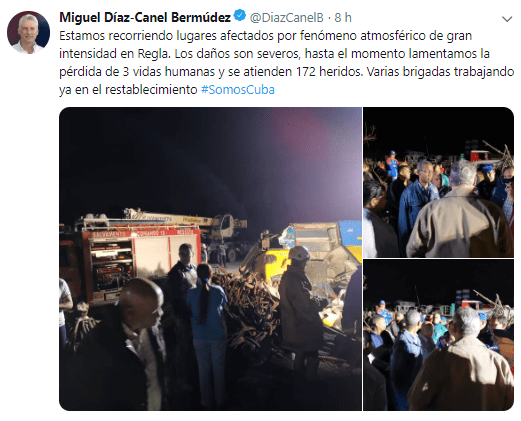Screen dimensions: 521x421
Task: Click Miguel Díaz-Canel's profile avatar
Action: point(28,32)
